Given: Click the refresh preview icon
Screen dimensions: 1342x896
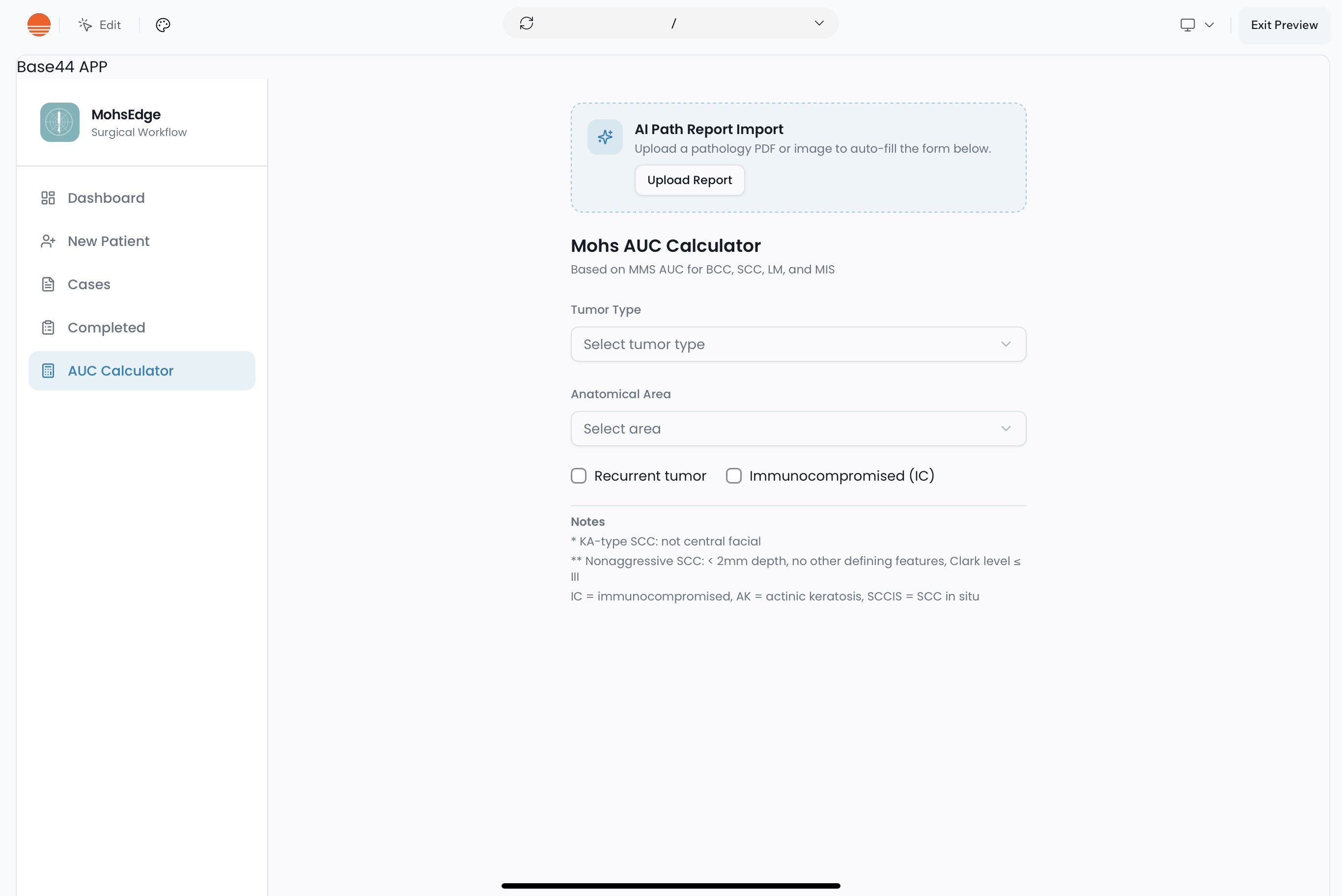Looking at the screenshot, I should point(527,24).
